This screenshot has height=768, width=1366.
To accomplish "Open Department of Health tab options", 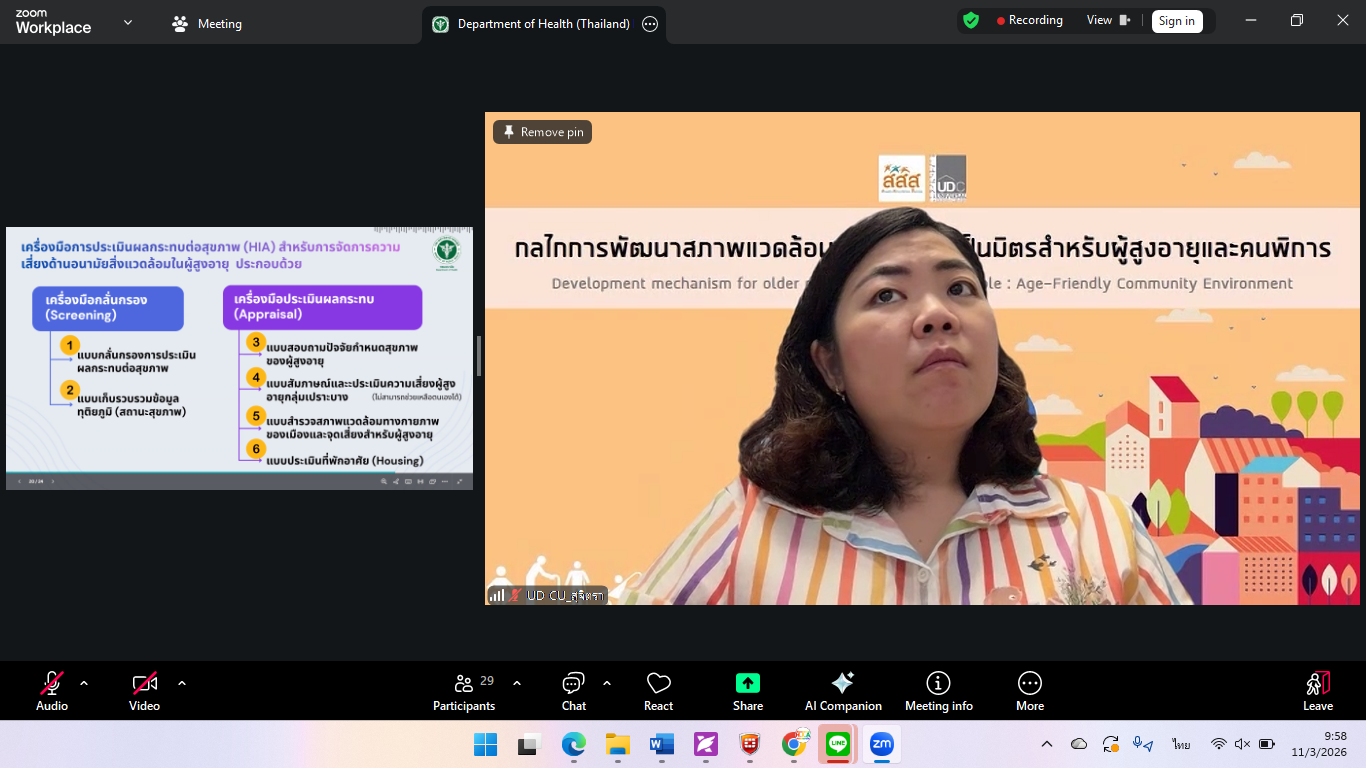I will click(x=650, y=24).
